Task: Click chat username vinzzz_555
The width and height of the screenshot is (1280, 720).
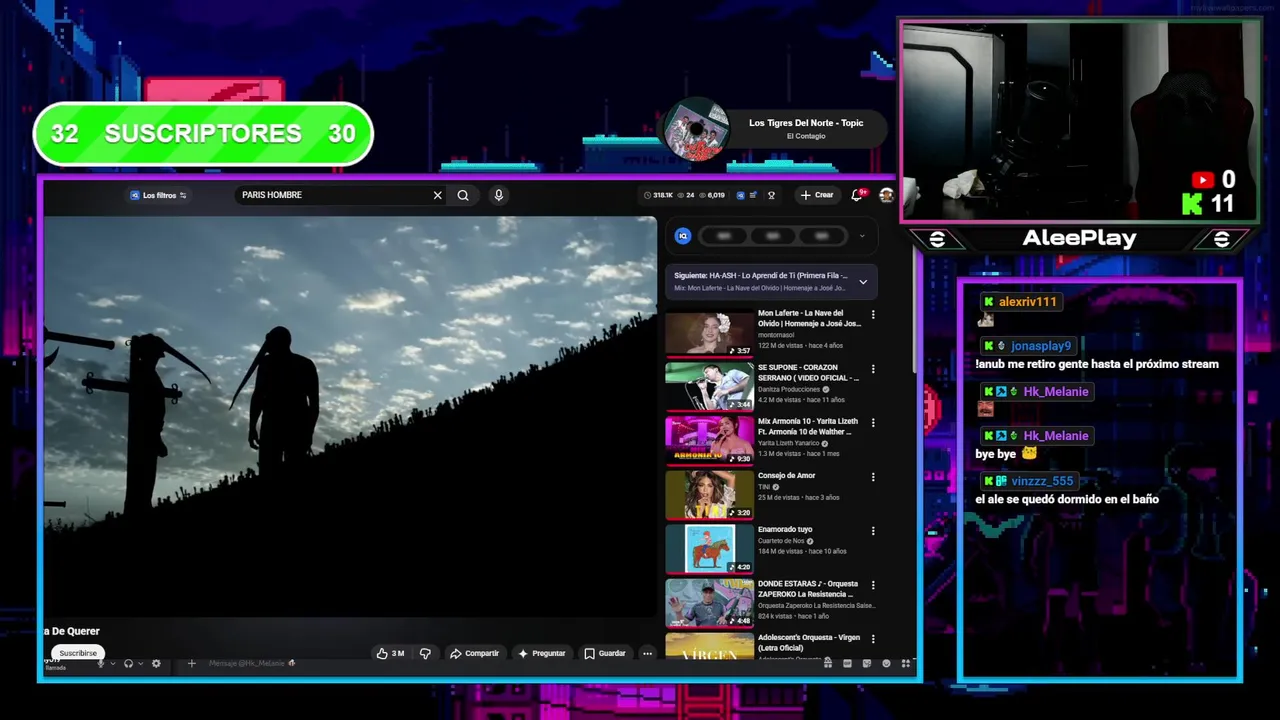Action: [x=1042, y=481]
